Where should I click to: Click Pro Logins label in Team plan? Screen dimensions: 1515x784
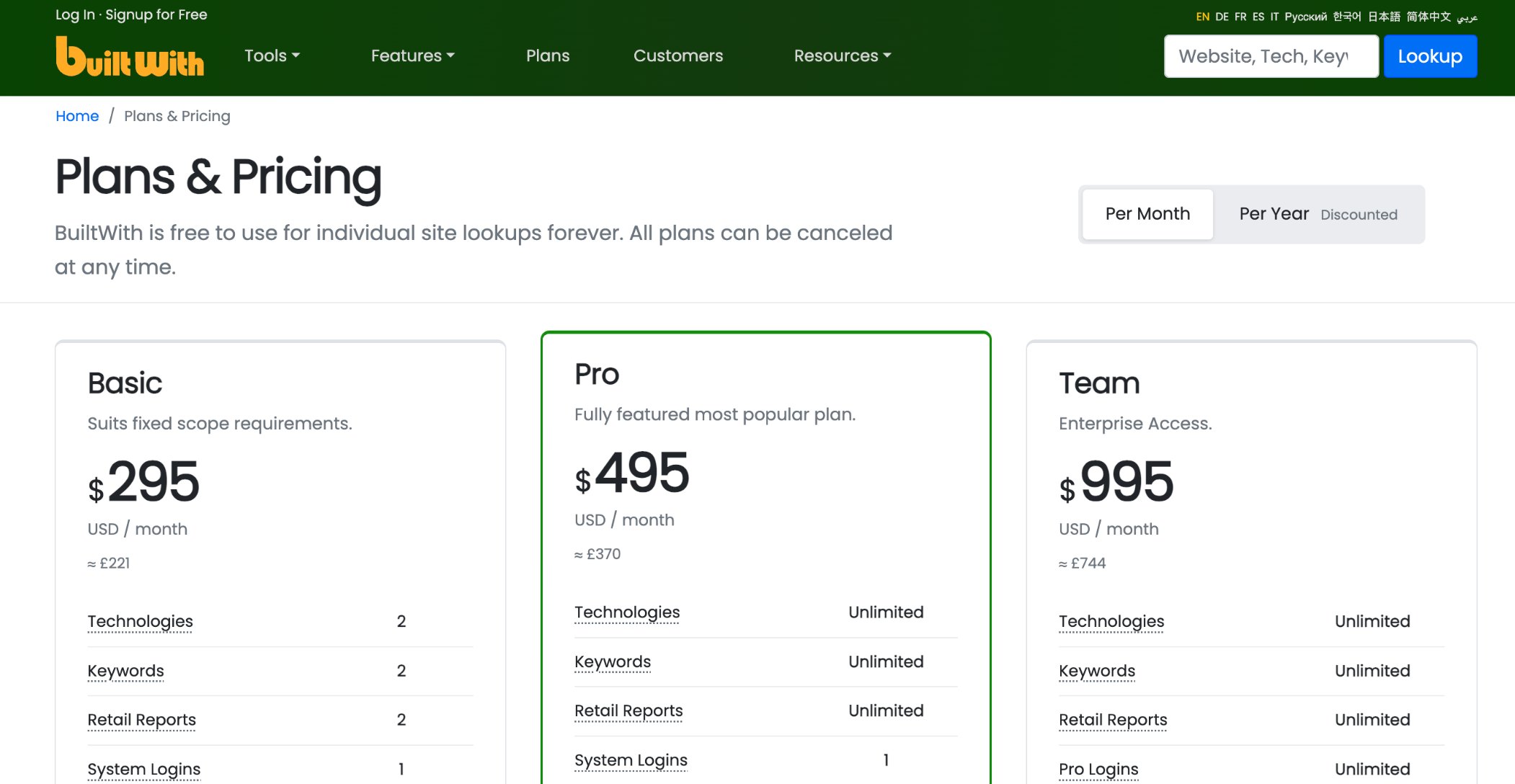pos(1098,769)
